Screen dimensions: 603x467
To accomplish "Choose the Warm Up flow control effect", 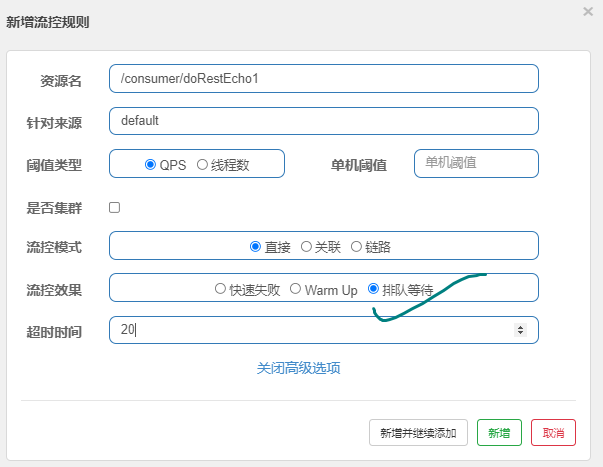I will coord(295,289).
